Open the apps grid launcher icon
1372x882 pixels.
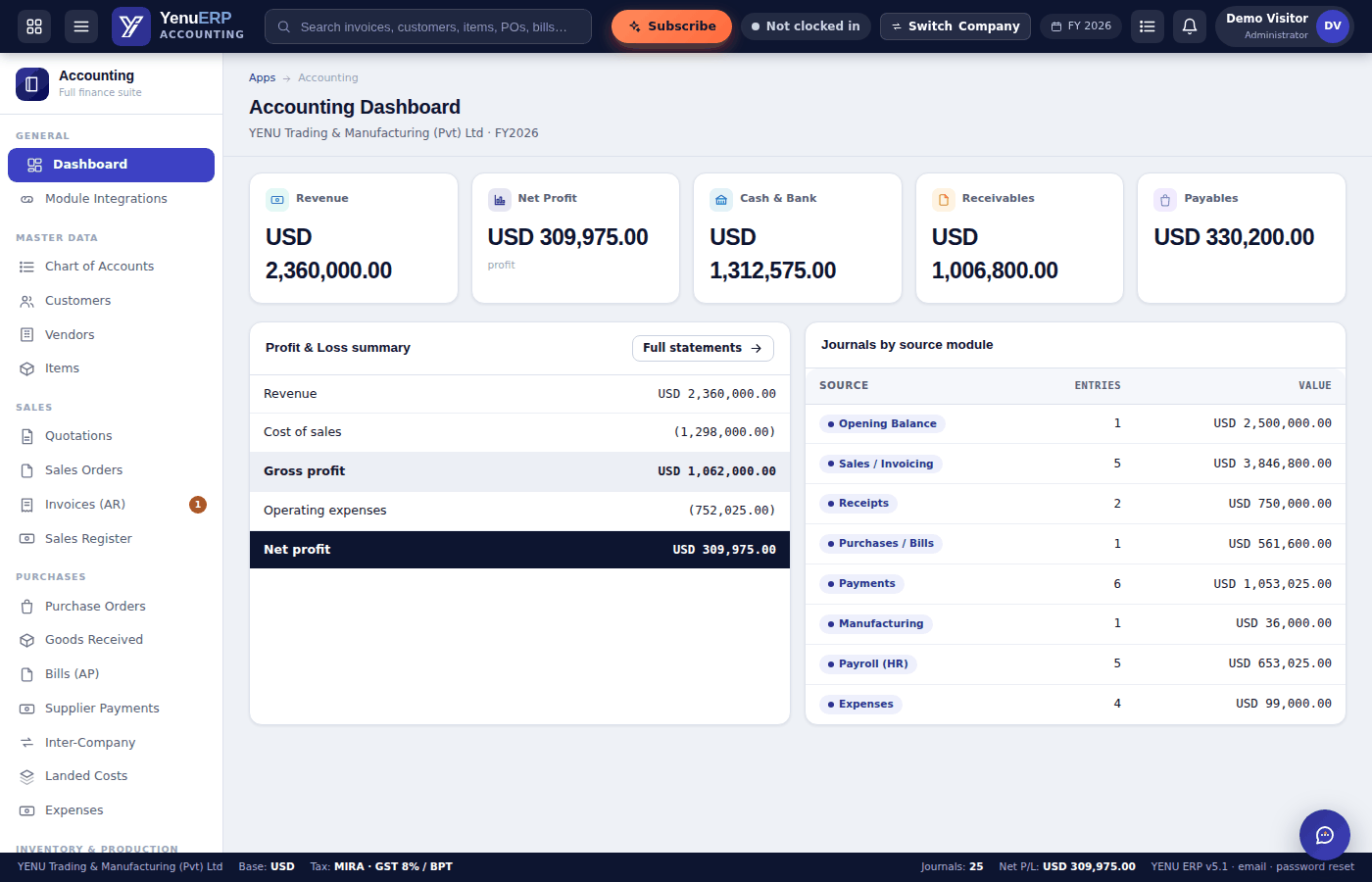(x=34, y=26)
